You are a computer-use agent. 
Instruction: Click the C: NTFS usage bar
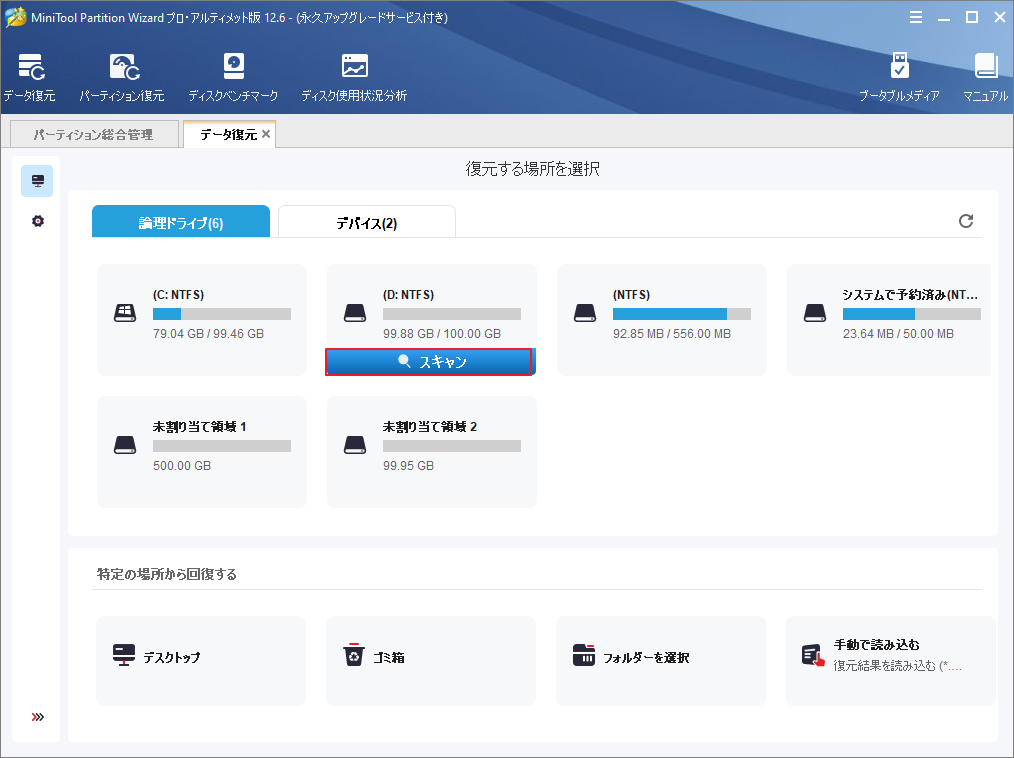click(x=222, y=314)
